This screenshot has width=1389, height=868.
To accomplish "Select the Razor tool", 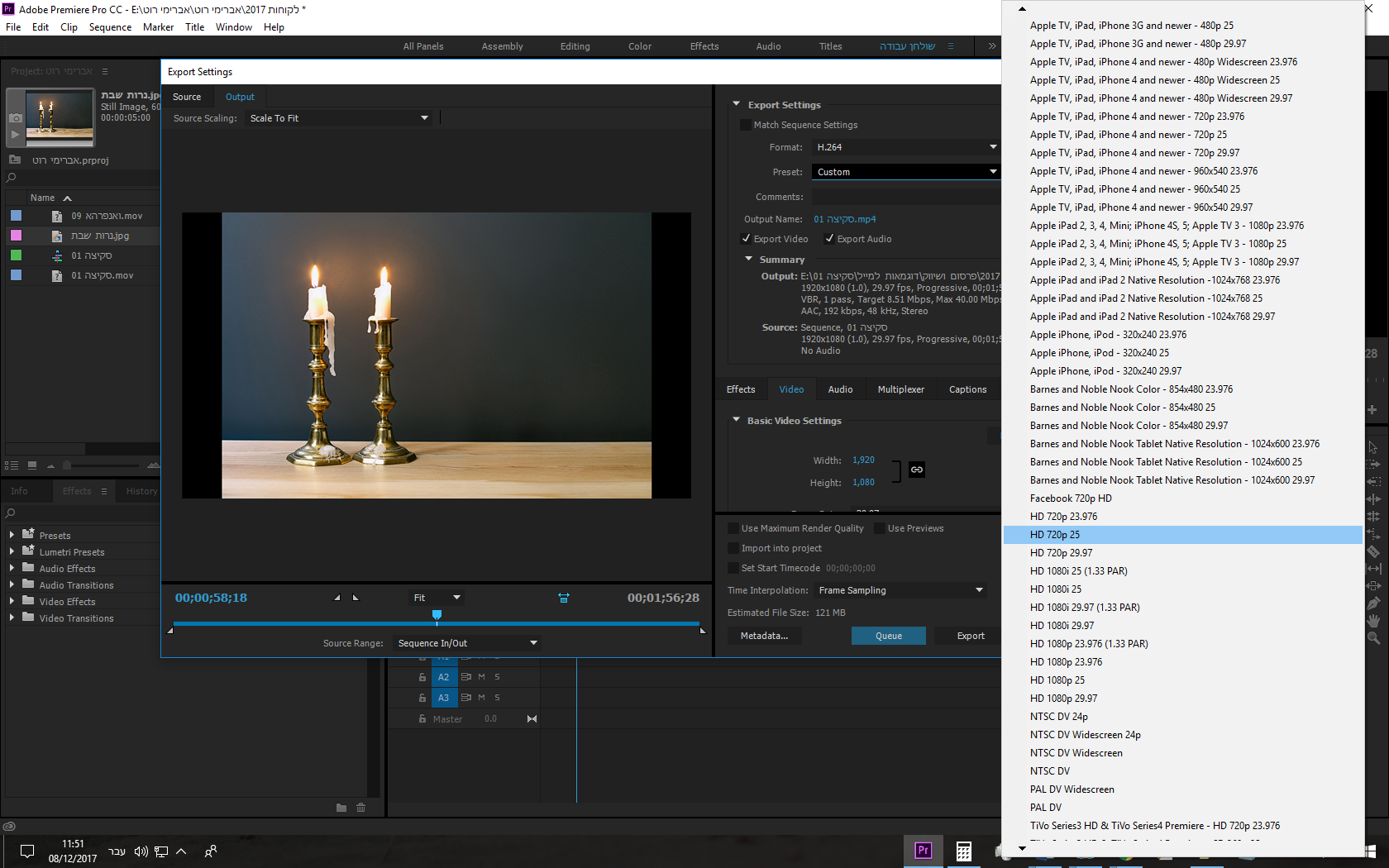I will click(1373, 551).
